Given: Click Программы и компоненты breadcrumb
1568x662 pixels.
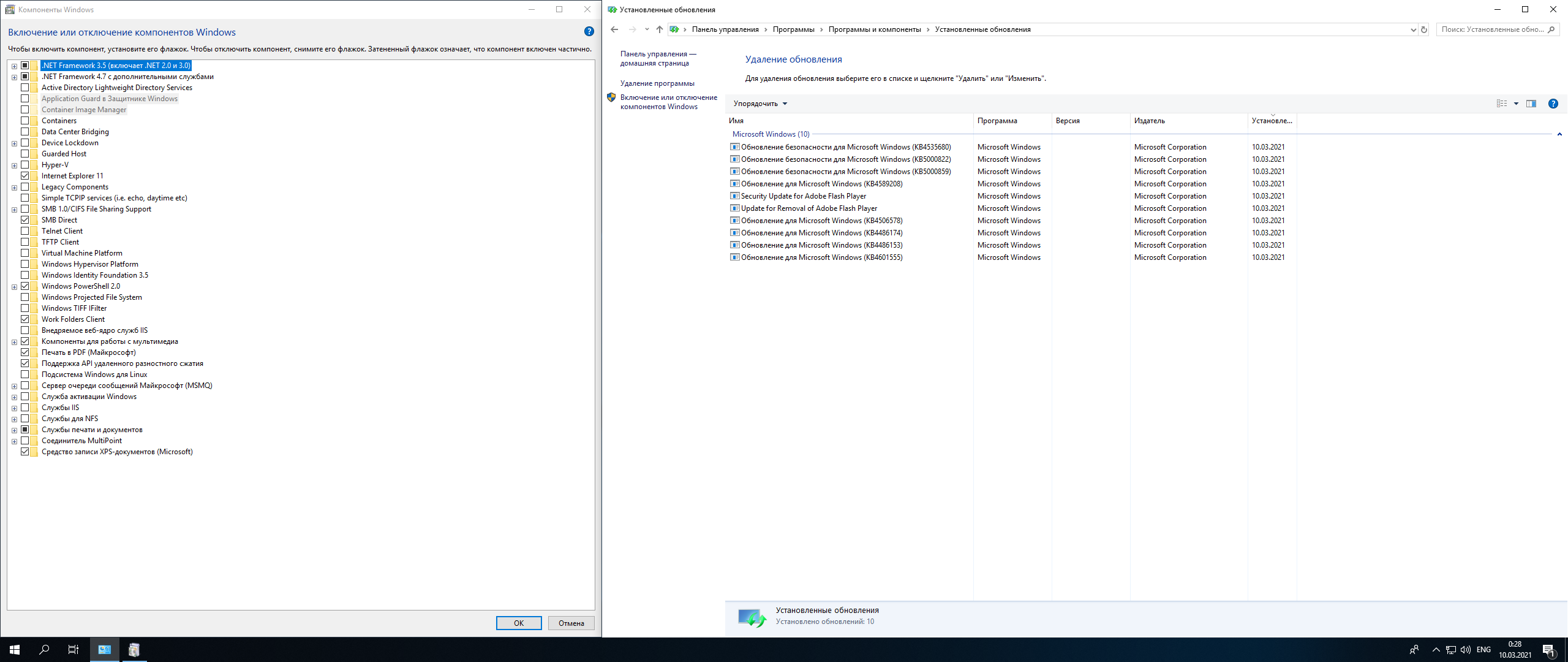Looking at the screenshot, I should pos(875,29).
